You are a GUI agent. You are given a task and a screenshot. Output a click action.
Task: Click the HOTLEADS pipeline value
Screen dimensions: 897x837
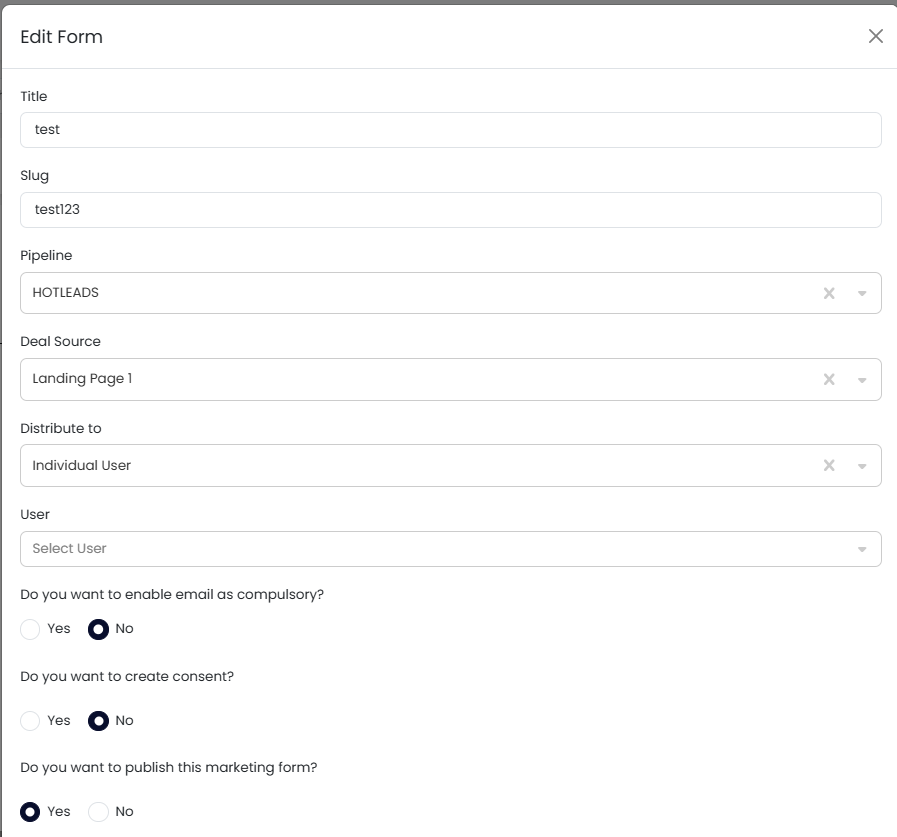click(66, 293)
